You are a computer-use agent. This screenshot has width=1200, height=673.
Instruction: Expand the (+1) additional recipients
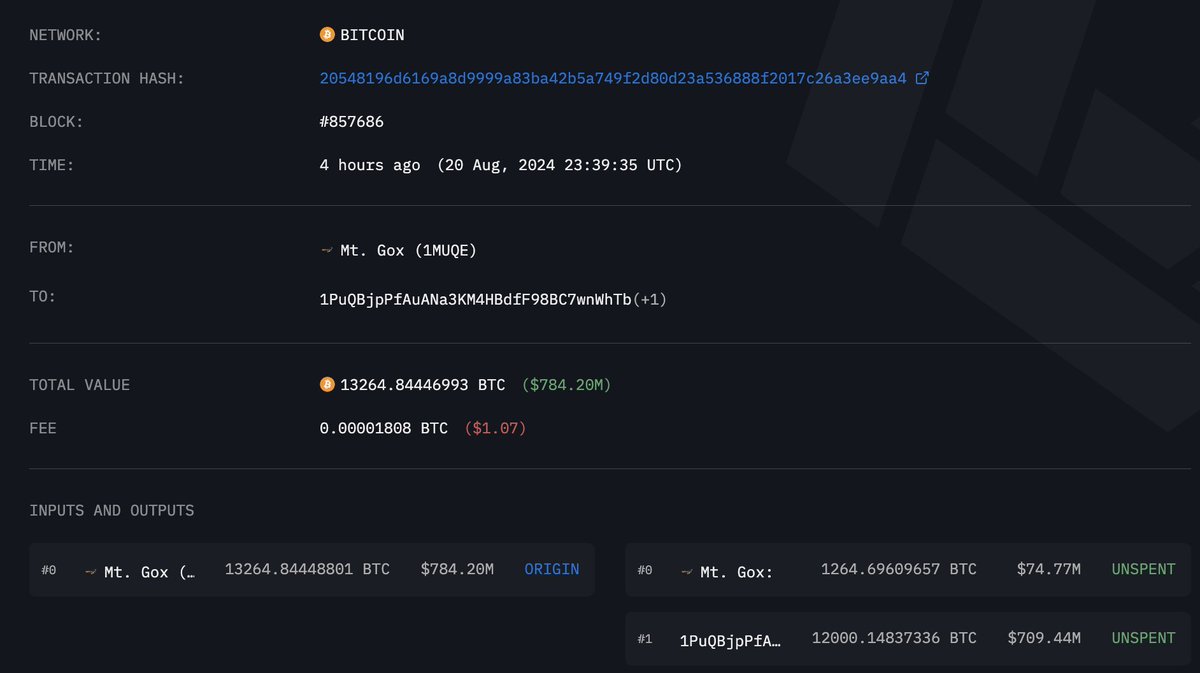coord(650,299)
